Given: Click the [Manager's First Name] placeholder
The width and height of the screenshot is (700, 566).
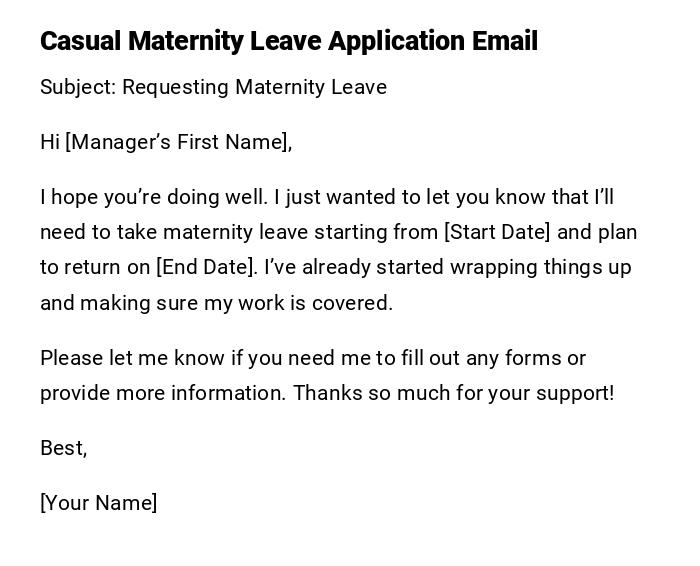Looking at the screenshot, I should click(176, 142).
